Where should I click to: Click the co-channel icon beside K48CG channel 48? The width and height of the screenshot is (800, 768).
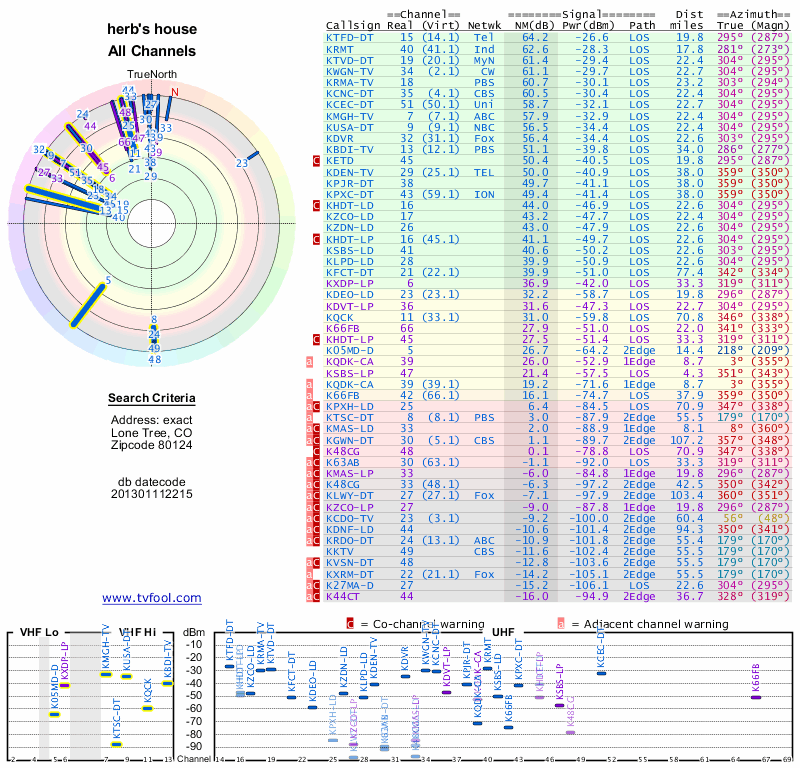[316, 452]
